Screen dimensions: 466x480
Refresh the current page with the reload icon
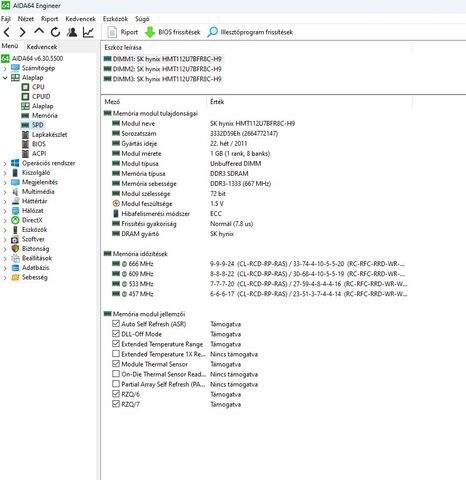coord(55,32)
